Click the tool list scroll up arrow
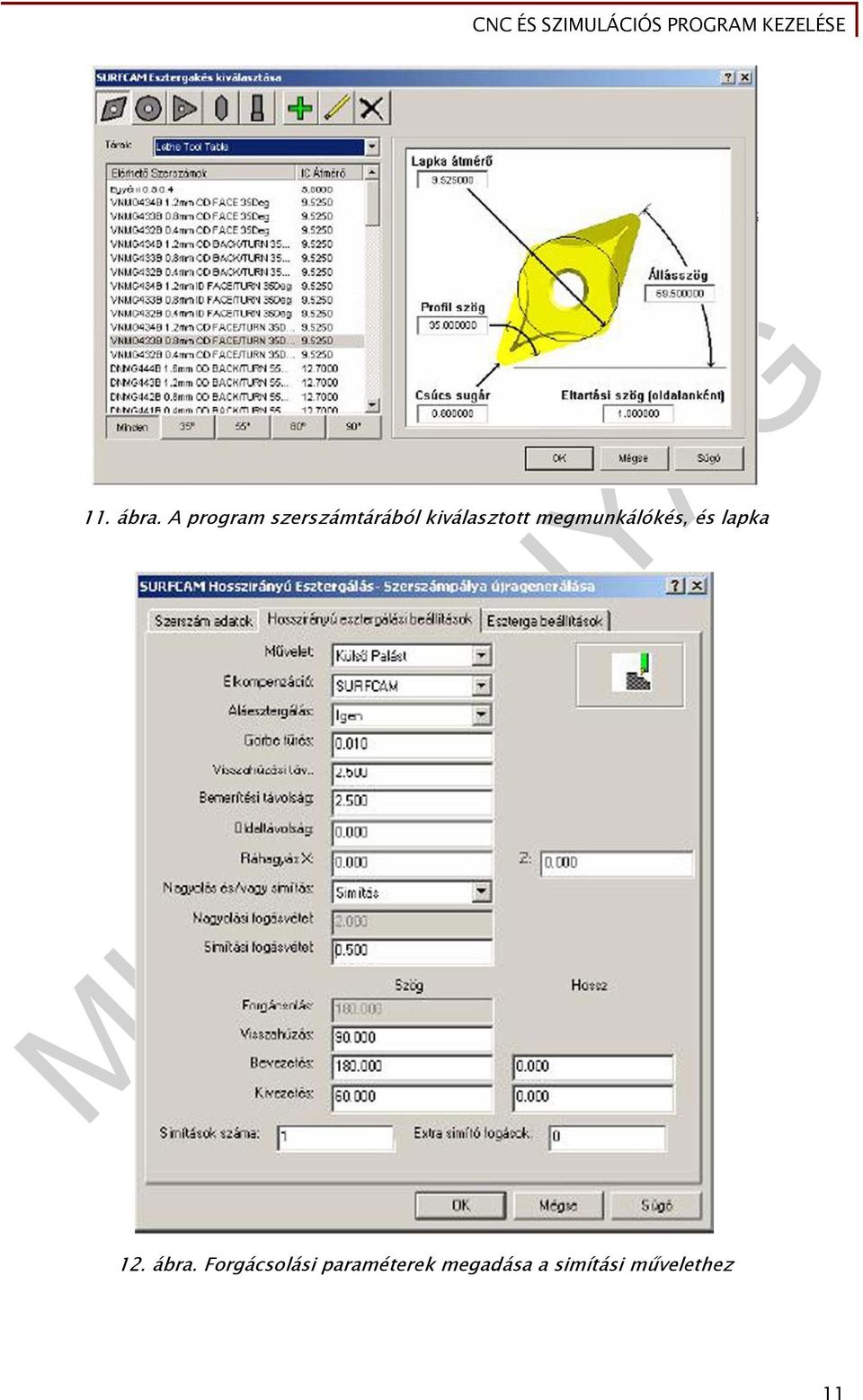Screen dimensions: 863x1400 click(372, 173)
